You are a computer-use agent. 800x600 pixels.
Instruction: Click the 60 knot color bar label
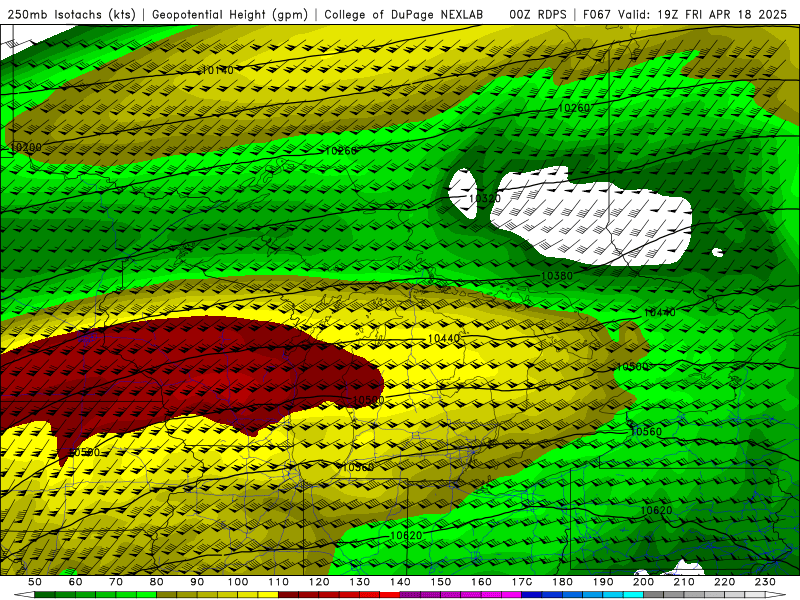pos(75,582)
